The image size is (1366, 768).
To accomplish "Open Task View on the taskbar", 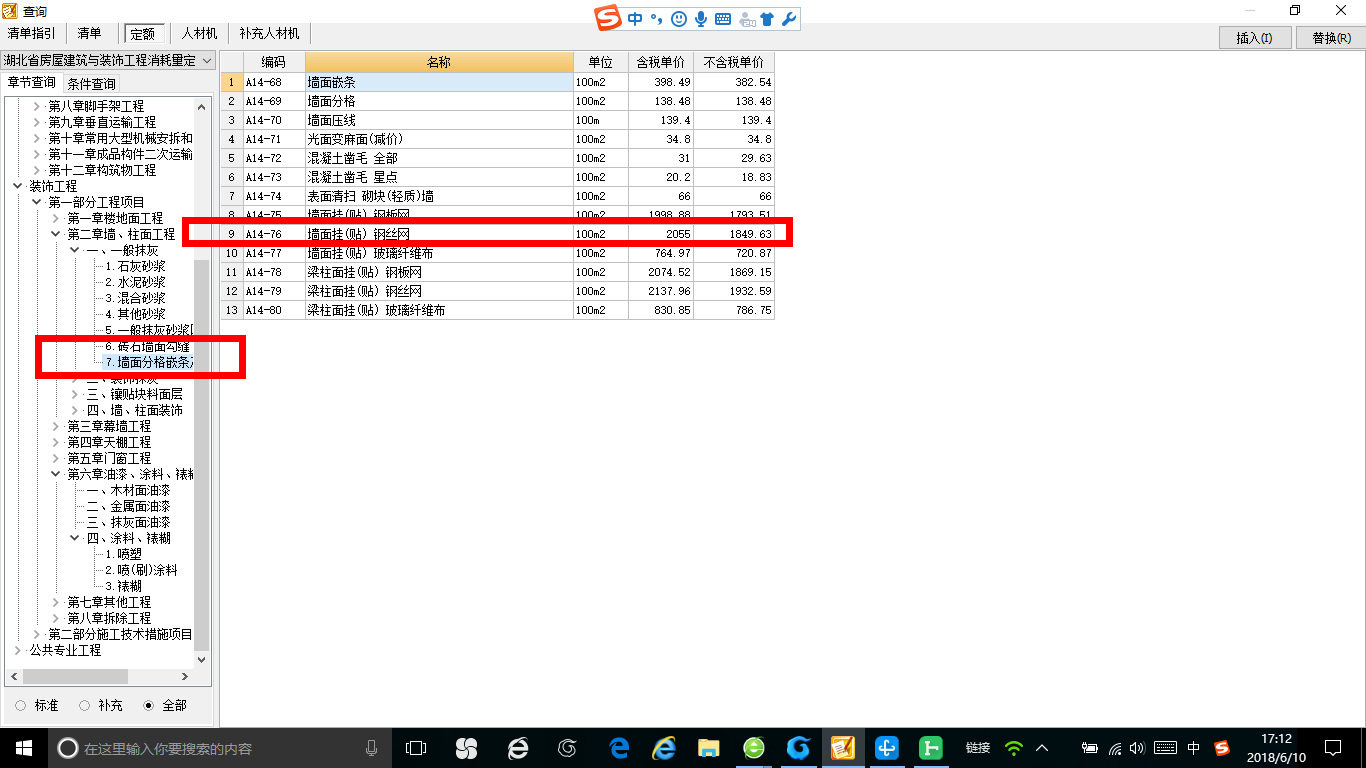I will (416, 748).
